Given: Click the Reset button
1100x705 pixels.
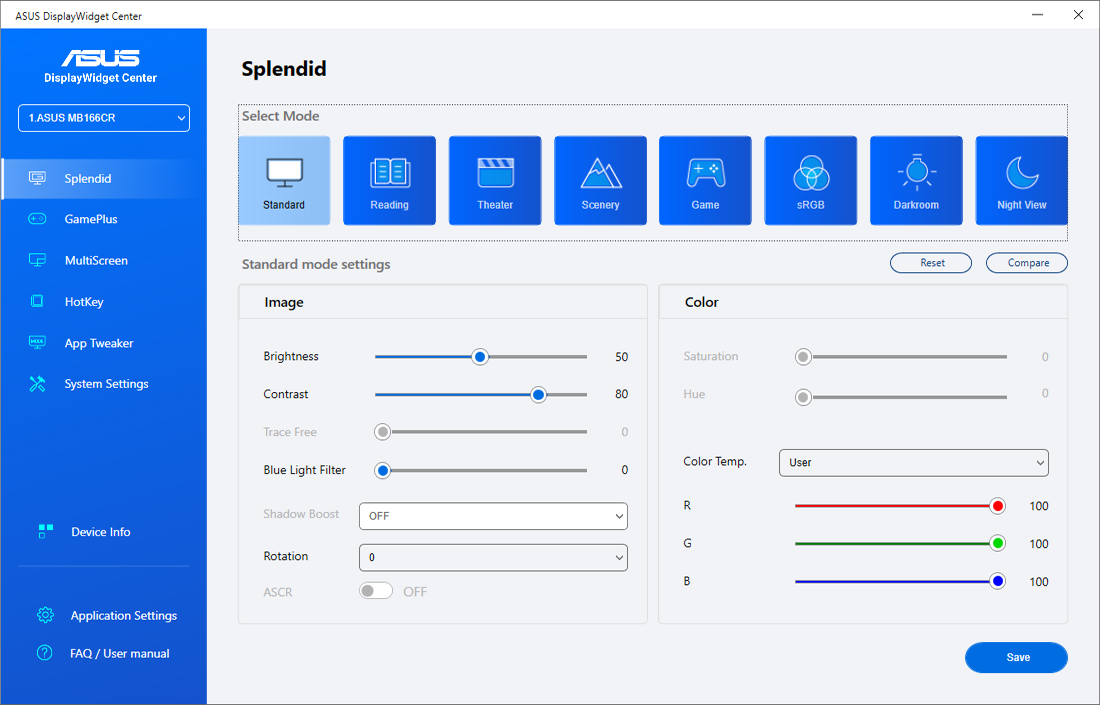Looking at the screenshot, I should click(931, 262).
